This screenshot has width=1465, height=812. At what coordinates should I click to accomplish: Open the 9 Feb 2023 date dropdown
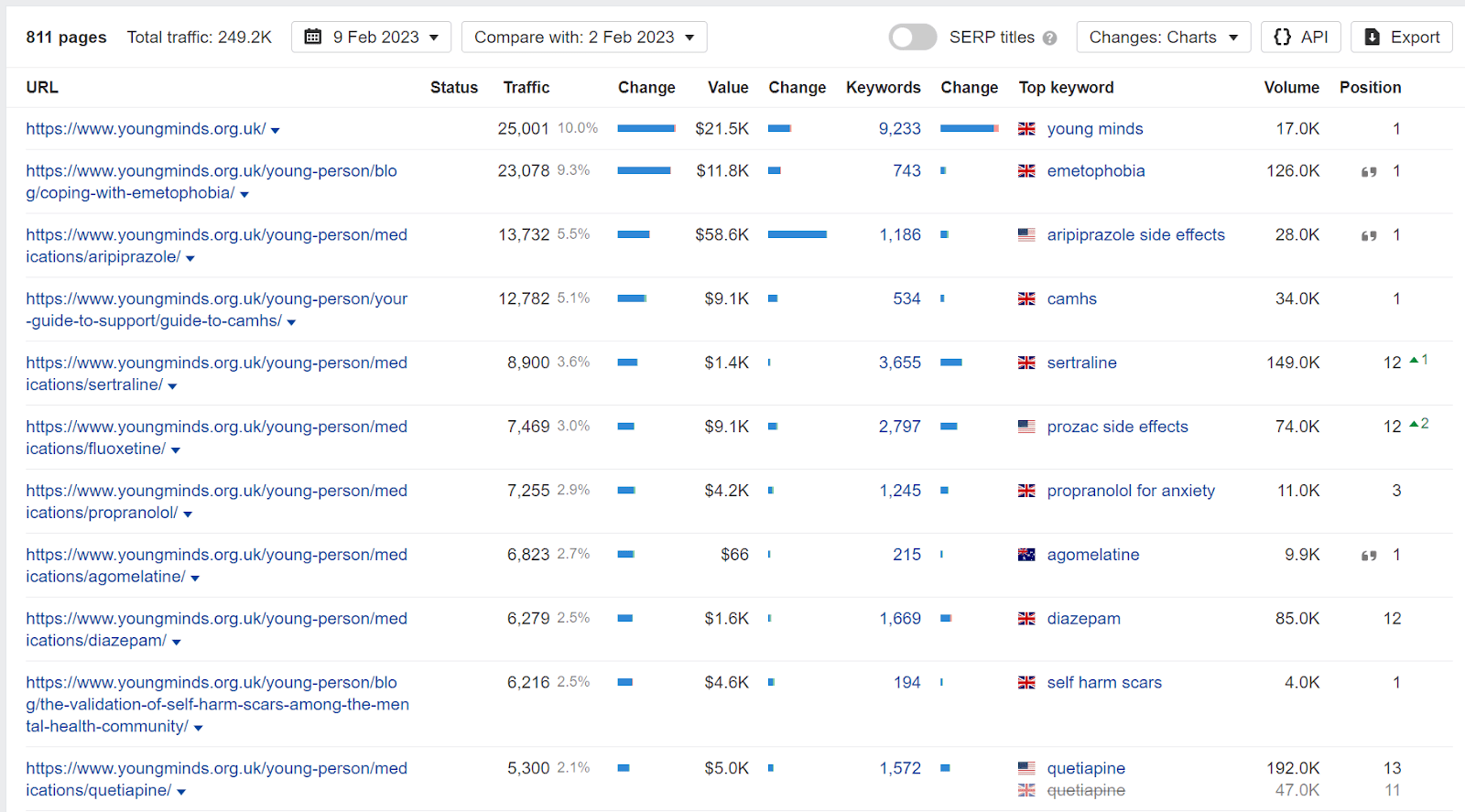pos(371,38)
